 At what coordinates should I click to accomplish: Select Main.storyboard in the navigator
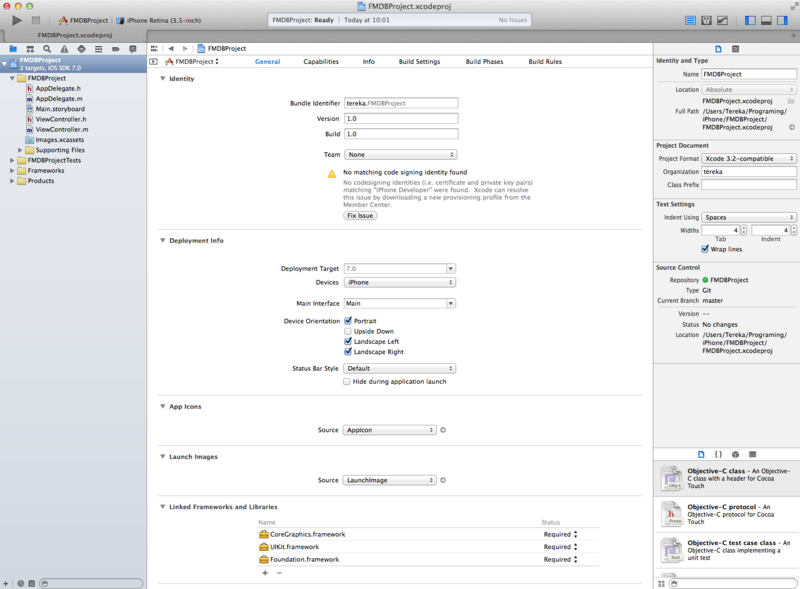(60, 109)
